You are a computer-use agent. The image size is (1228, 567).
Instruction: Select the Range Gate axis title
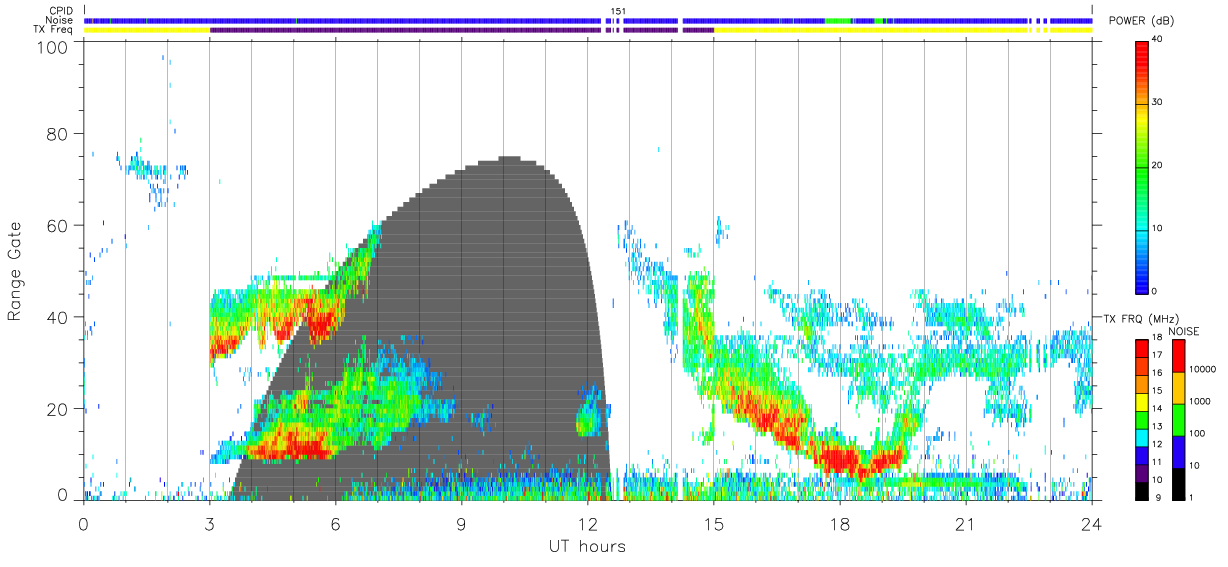coord(16,271)
